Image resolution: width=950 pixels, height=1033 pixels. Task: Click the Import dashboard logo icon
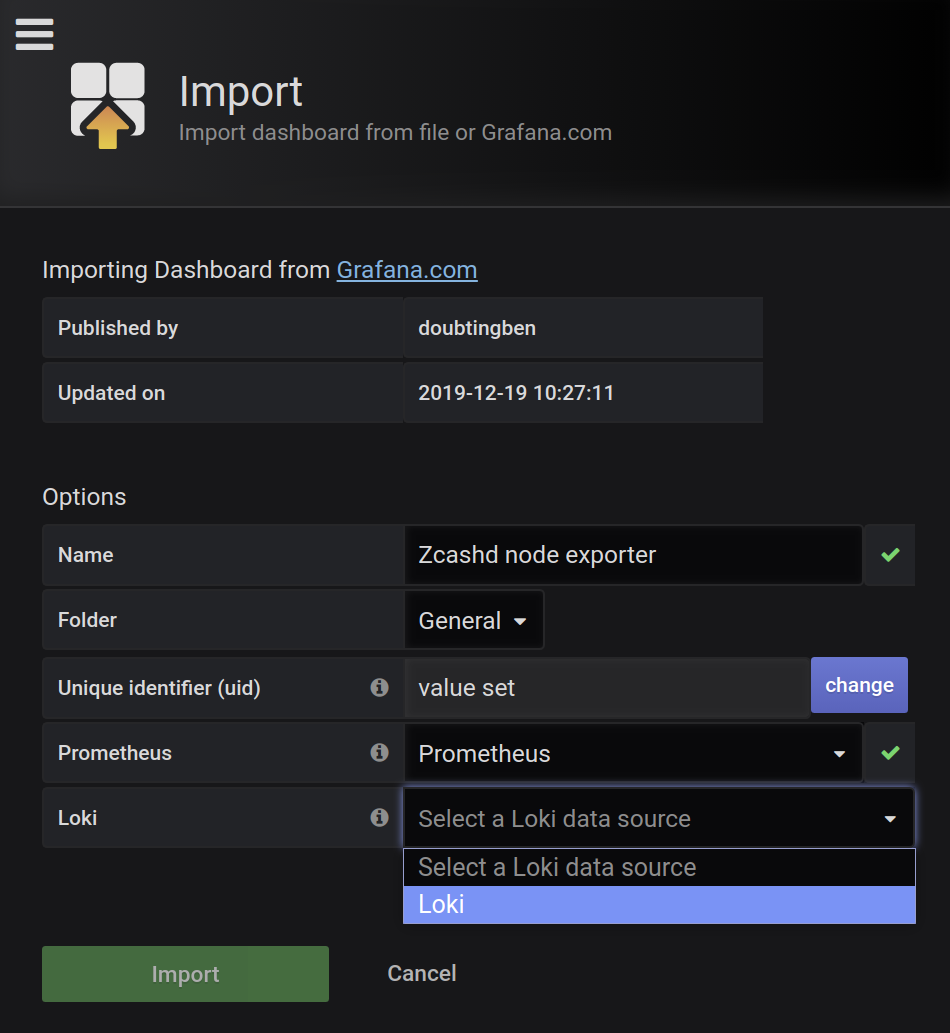pos(108,105)
